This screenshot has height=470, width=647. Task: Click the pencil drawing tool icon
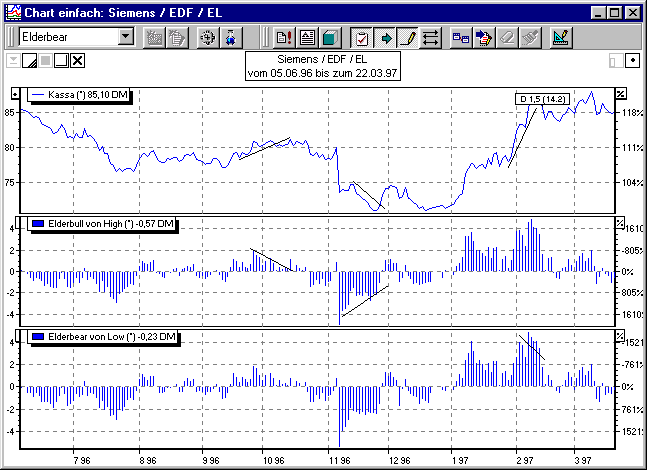click(407, 38)
